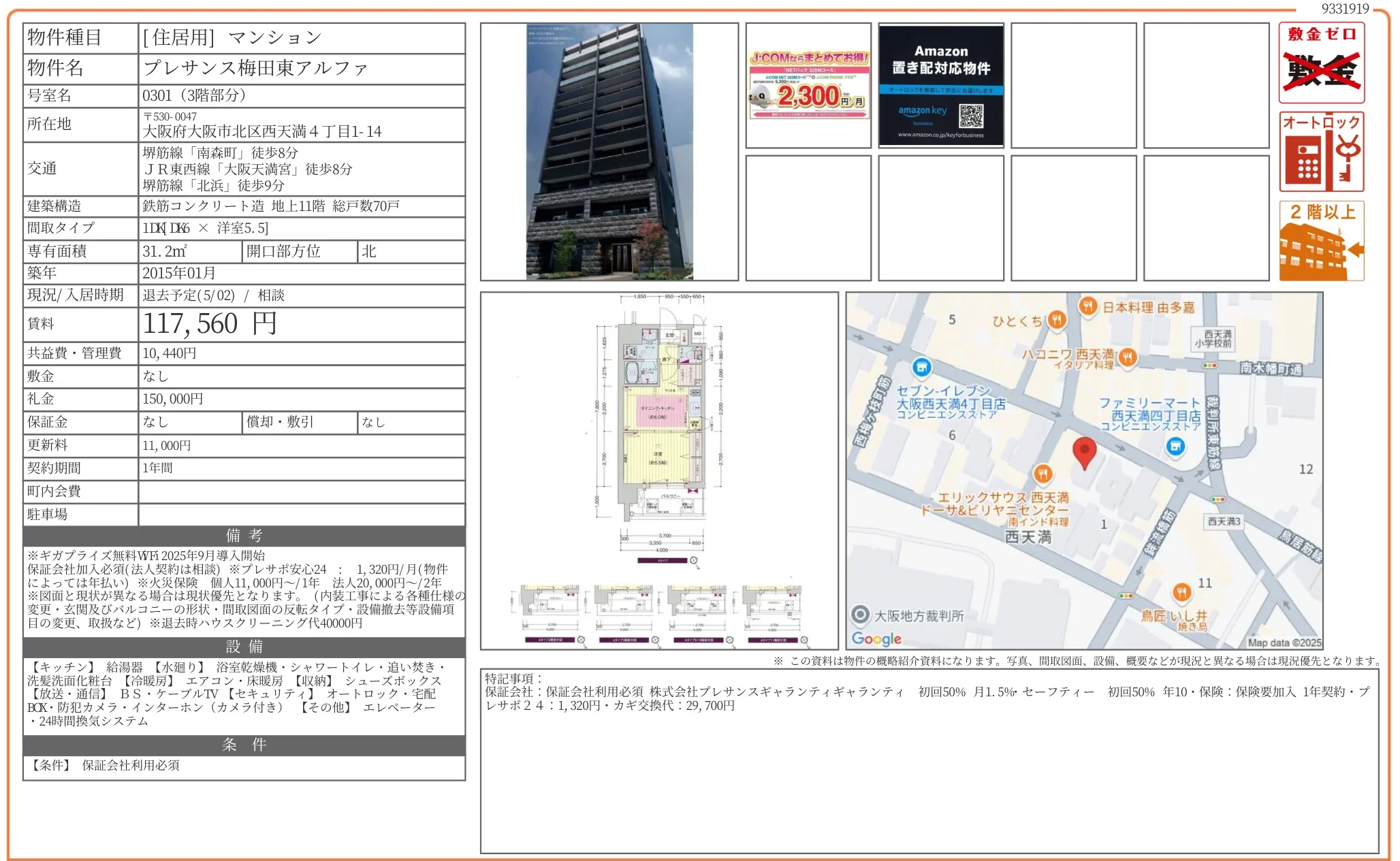1400x861 pixels.
Task: Click the 鳥匠いし井 yakitori map icon
Action: pyautogui.click(x=1180, y=593)
